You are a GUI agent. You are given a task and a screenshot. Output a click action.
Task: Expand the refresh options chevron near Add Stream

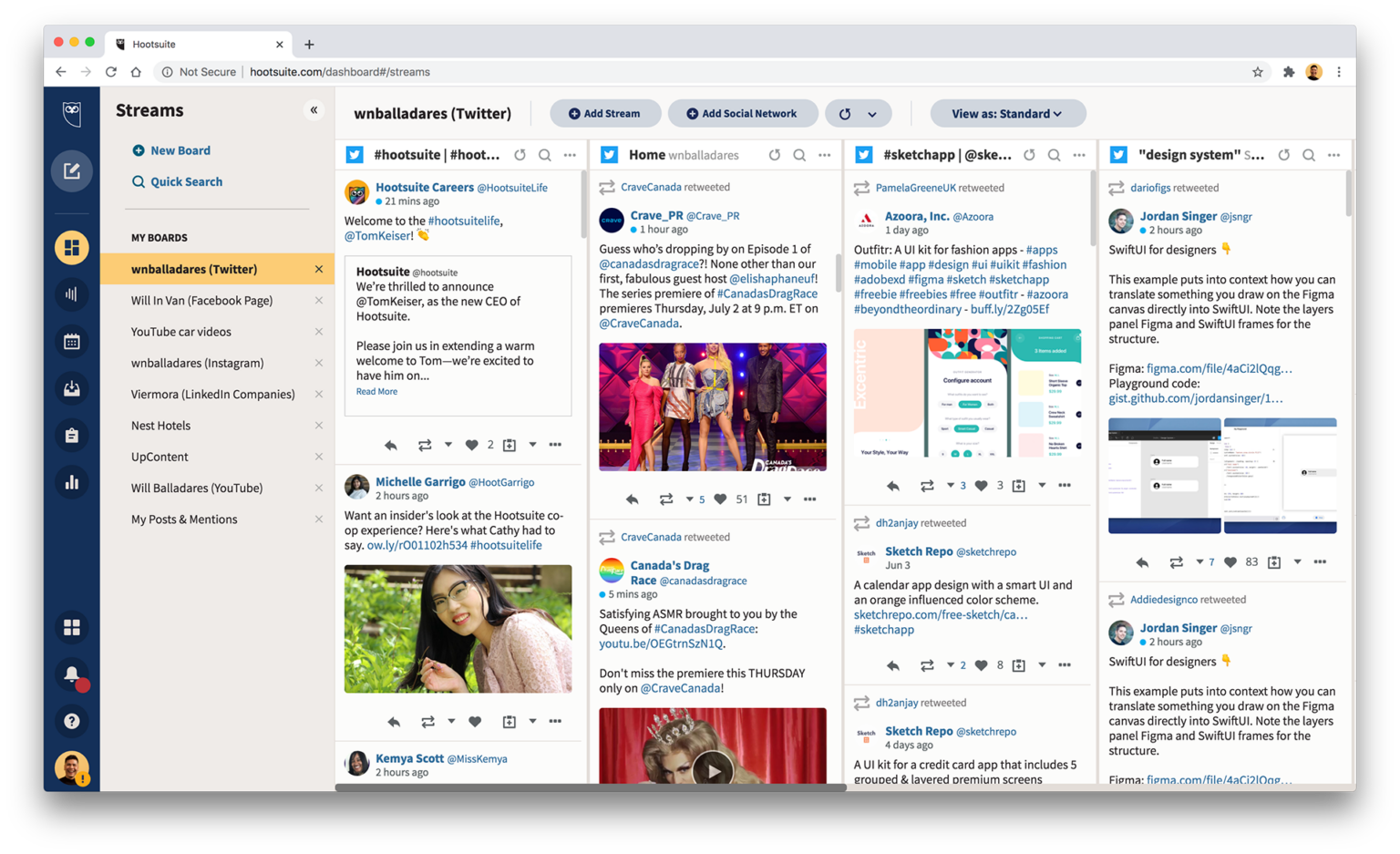coord(872,113)
